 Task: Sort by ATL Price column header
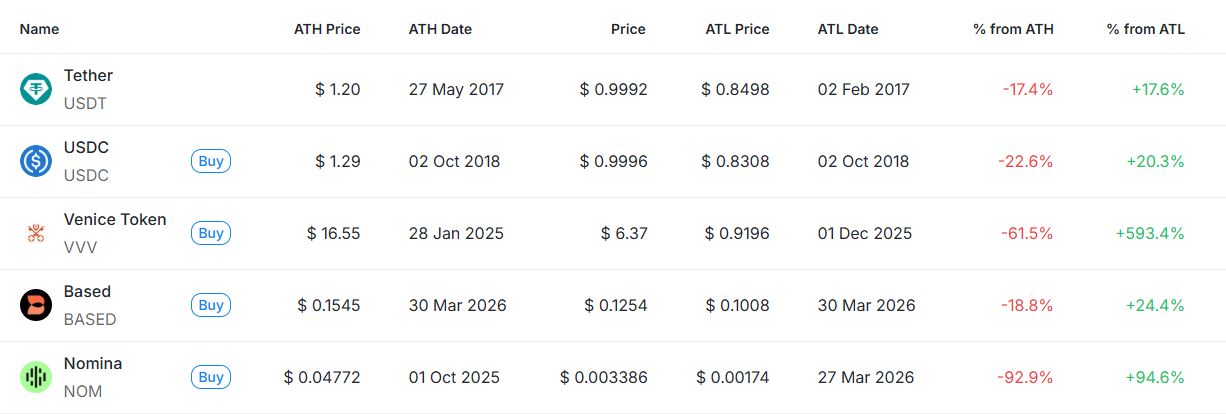(x=737, y=29)
